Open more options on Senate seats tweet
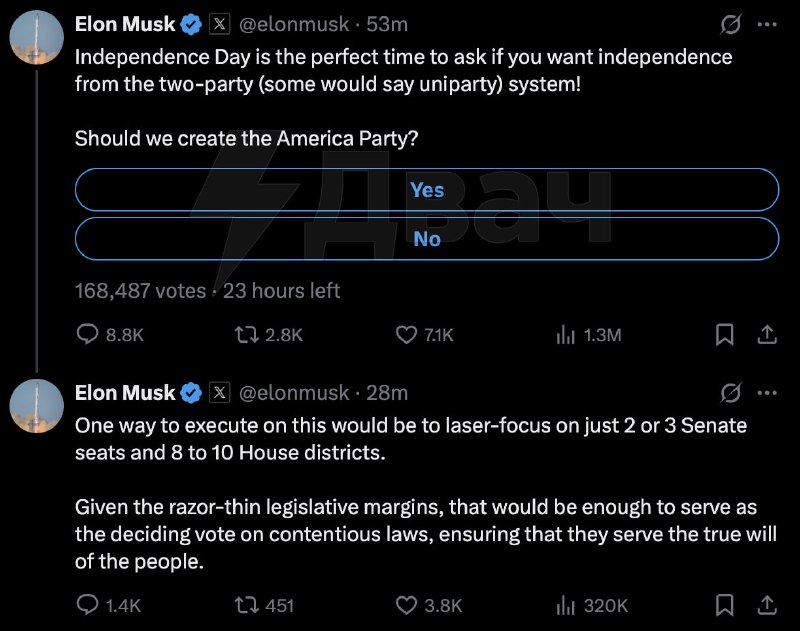This screenshot has height=631, width=800. point(767,393)
